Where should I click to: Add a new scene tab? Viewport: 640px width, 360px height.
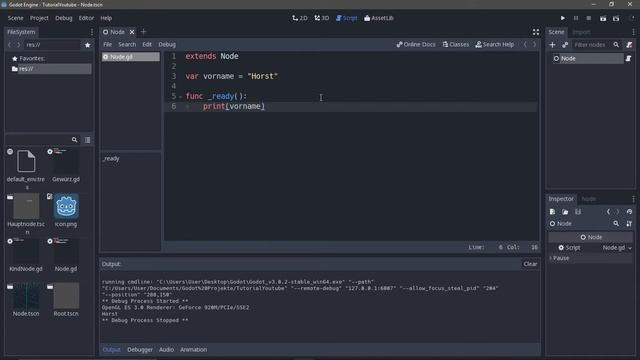[x=143, y=31]
